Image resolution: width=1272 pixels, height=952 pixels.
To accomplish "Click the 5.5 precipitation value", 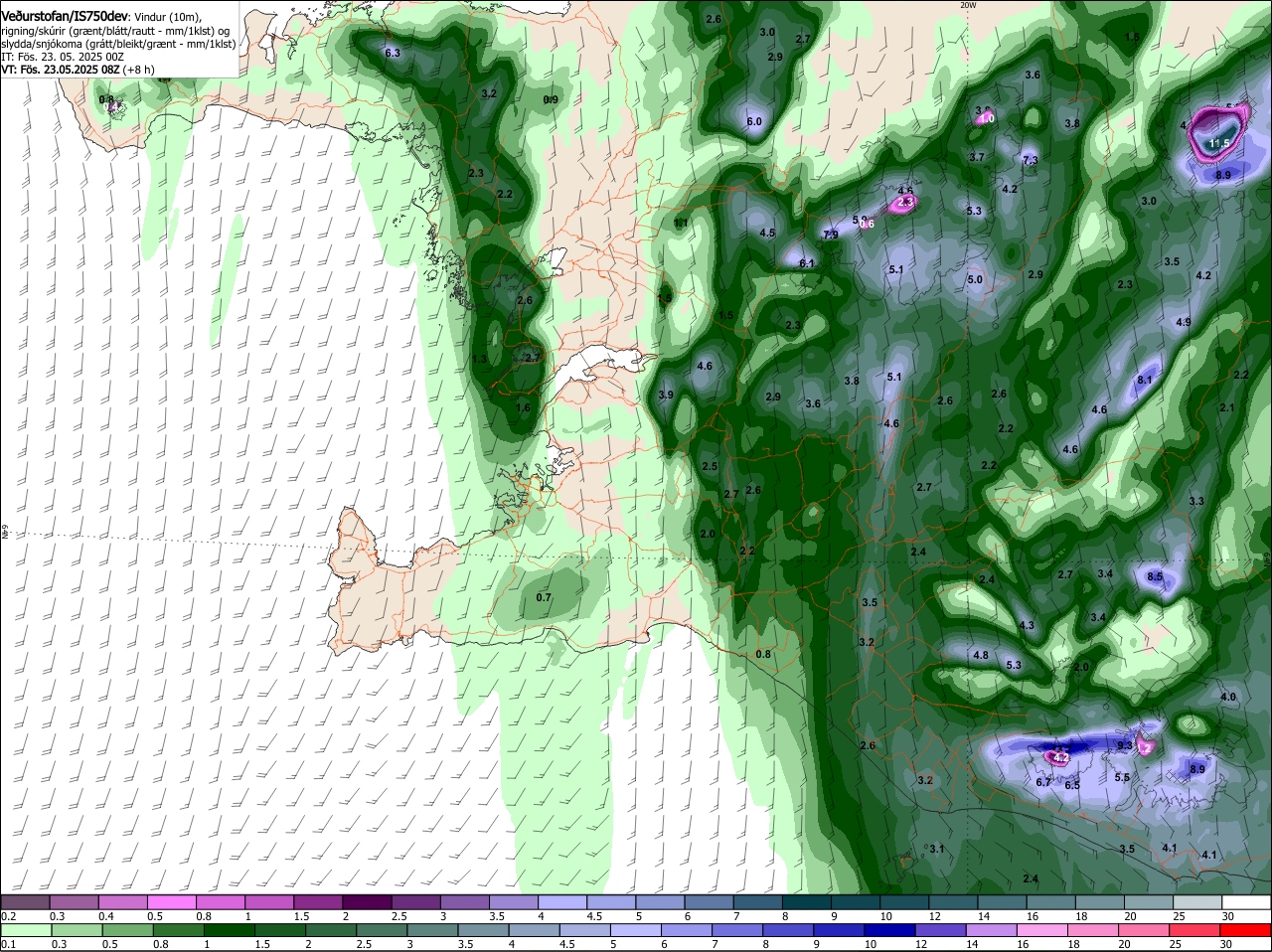I will pyautogui.click(x=1122, y=777).
